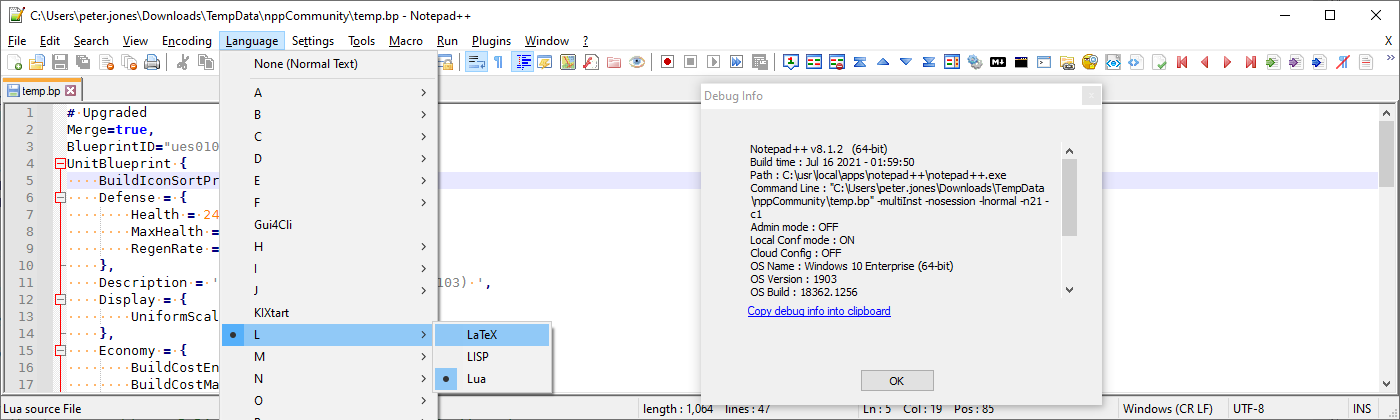
Task: Select the temp.bp document tab
Action: pyautogui.click(x=40, y=90)
